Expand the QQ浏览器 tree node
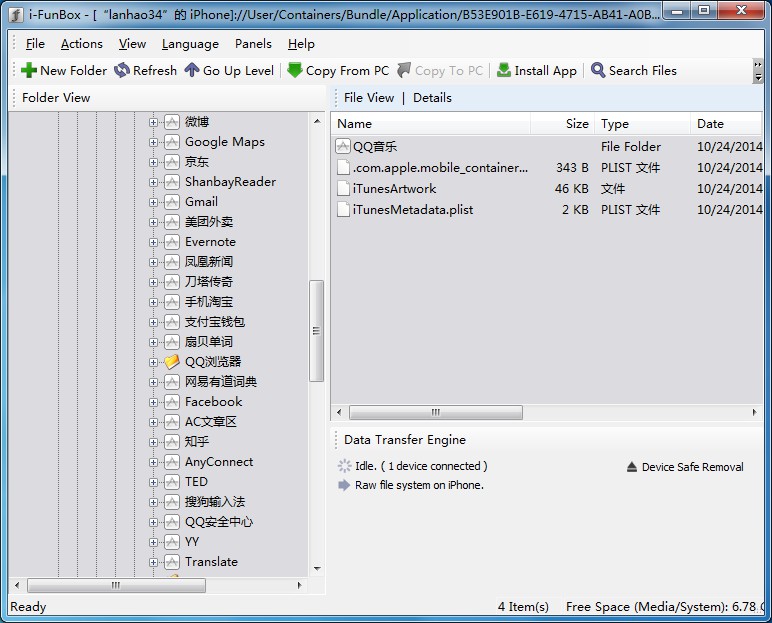This screenshot has width=772, height=623. click(153, 362)
